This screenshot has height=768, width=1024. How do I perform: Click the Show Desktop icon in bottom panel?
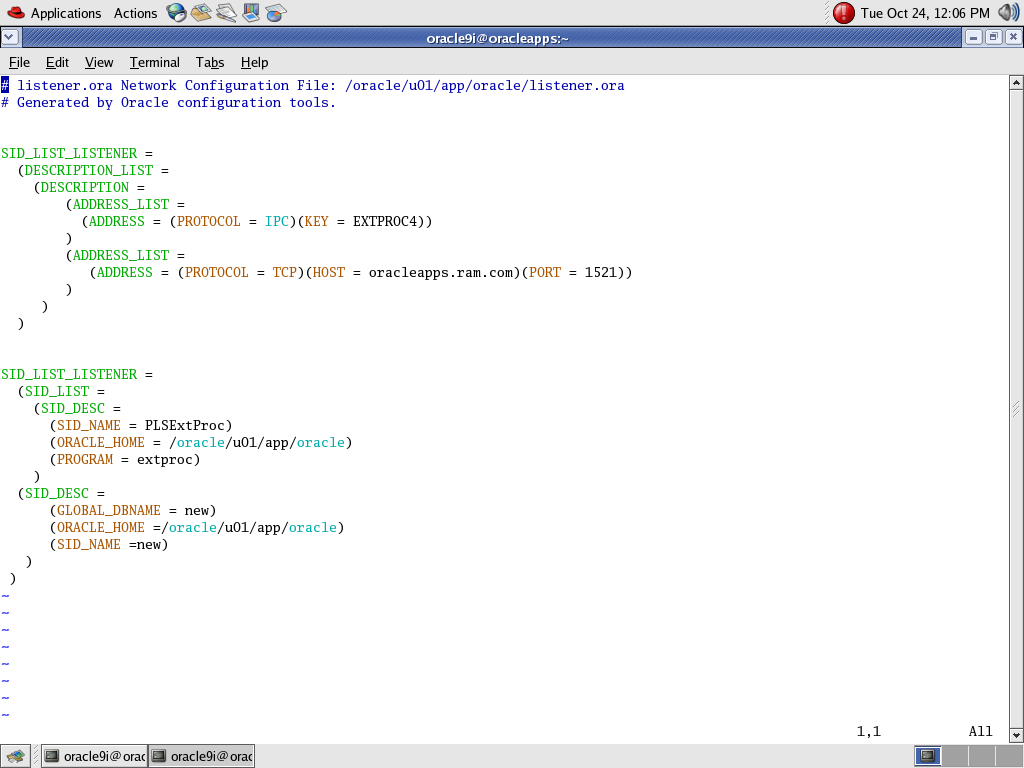point(15,756)
